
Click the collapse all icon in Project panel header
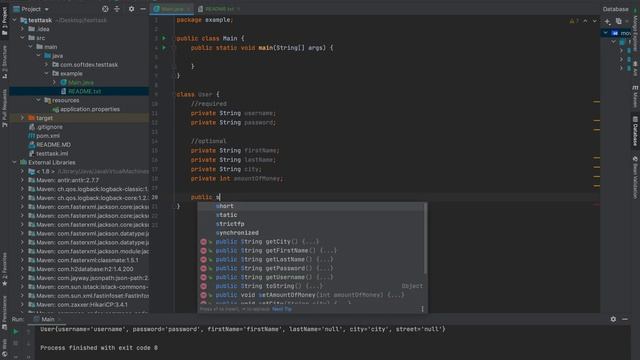pos(117,9)
